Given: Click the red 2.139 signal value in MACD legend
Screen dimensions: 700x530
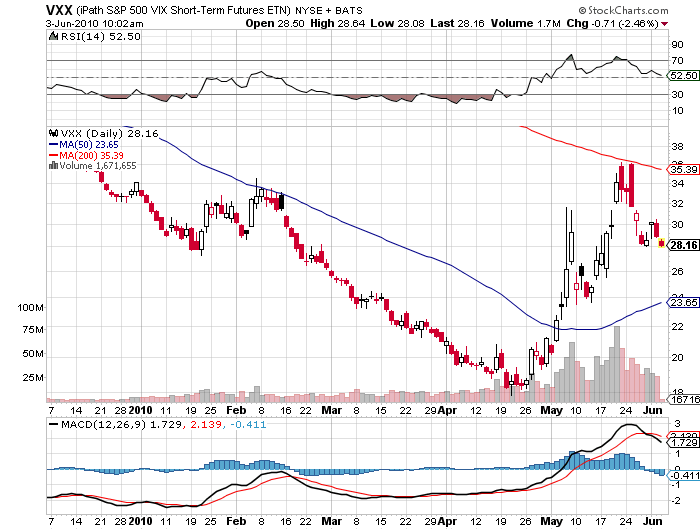Looking at the screenshot, I should point(206,424).
